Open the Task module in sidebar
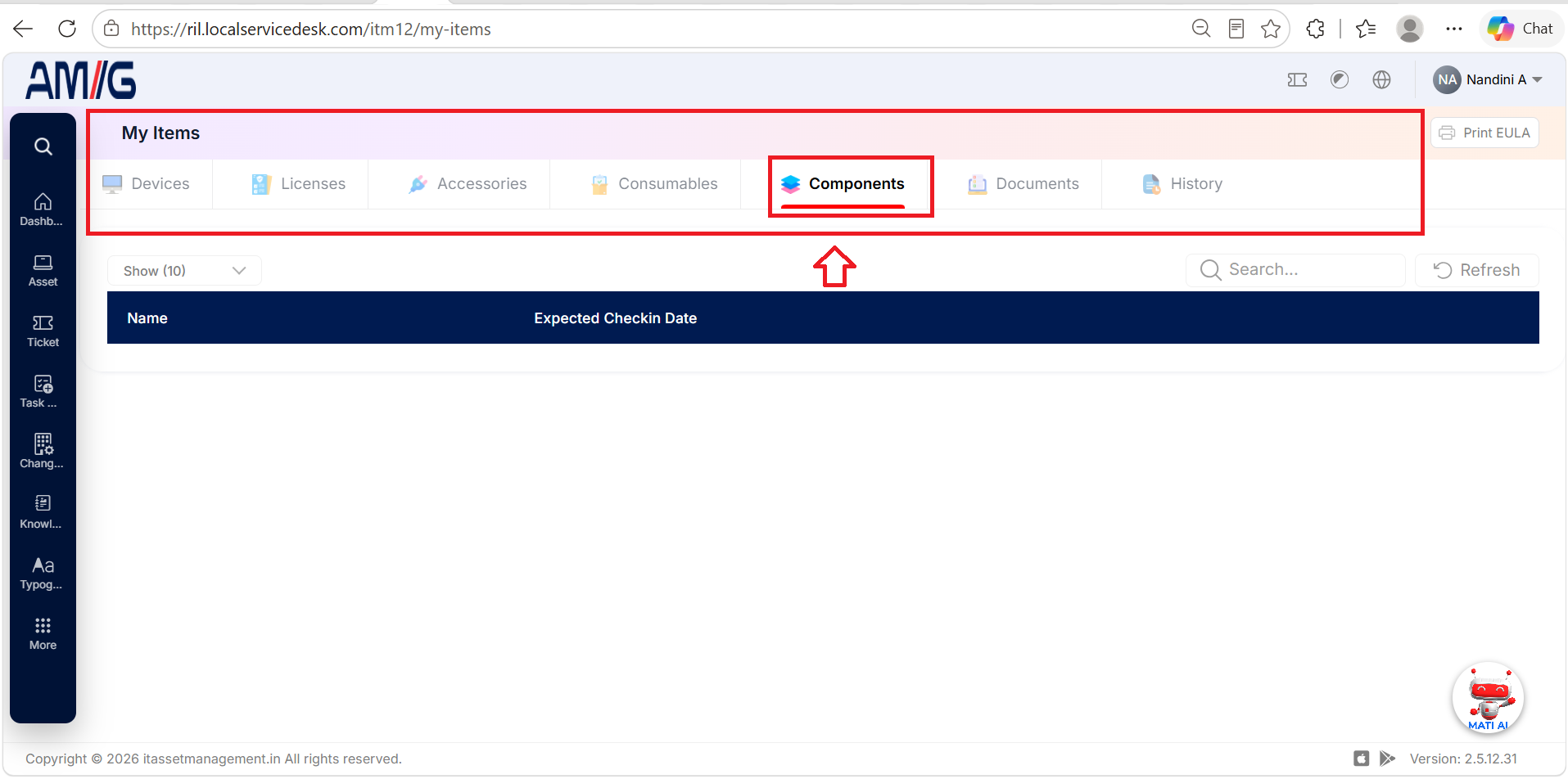 (43, 392)
